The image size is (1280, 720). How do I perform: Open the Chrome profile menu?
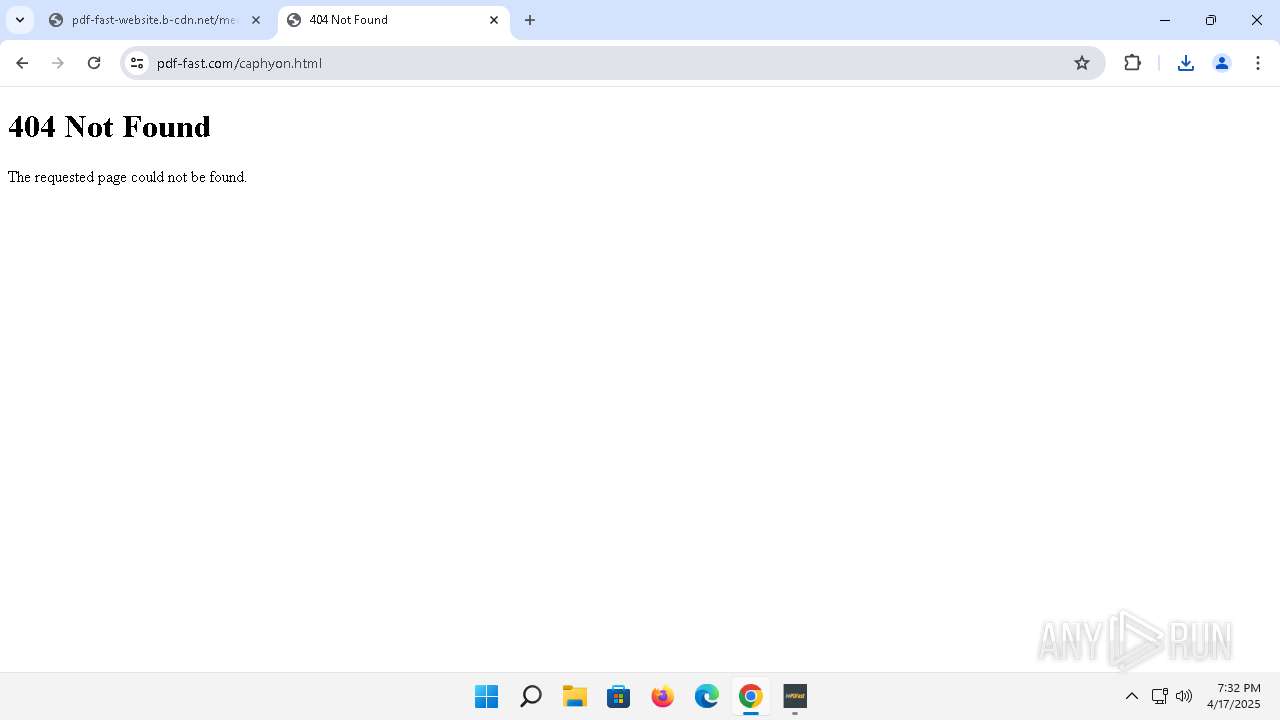[1222, 63]
